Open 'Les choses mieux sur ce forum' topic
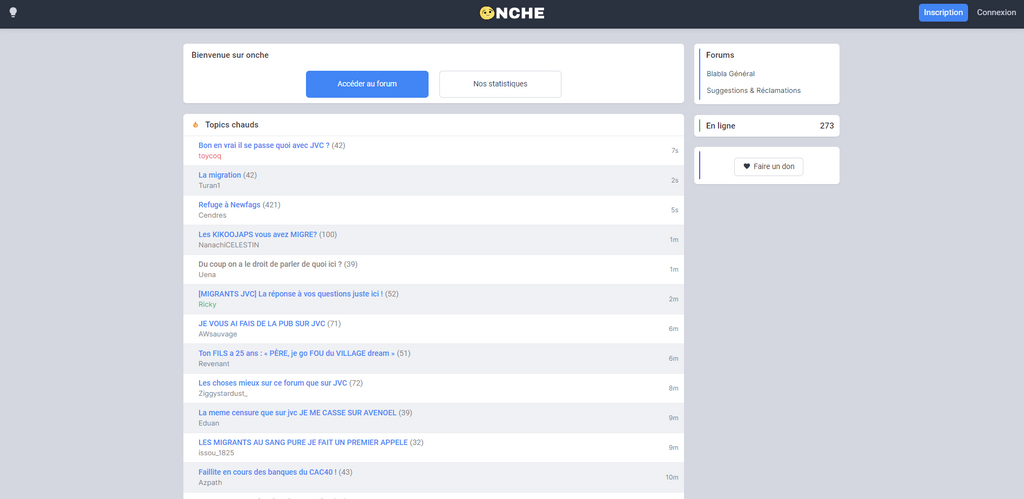This screenshot has width=1024, height=499. click(x=272, y=383)
